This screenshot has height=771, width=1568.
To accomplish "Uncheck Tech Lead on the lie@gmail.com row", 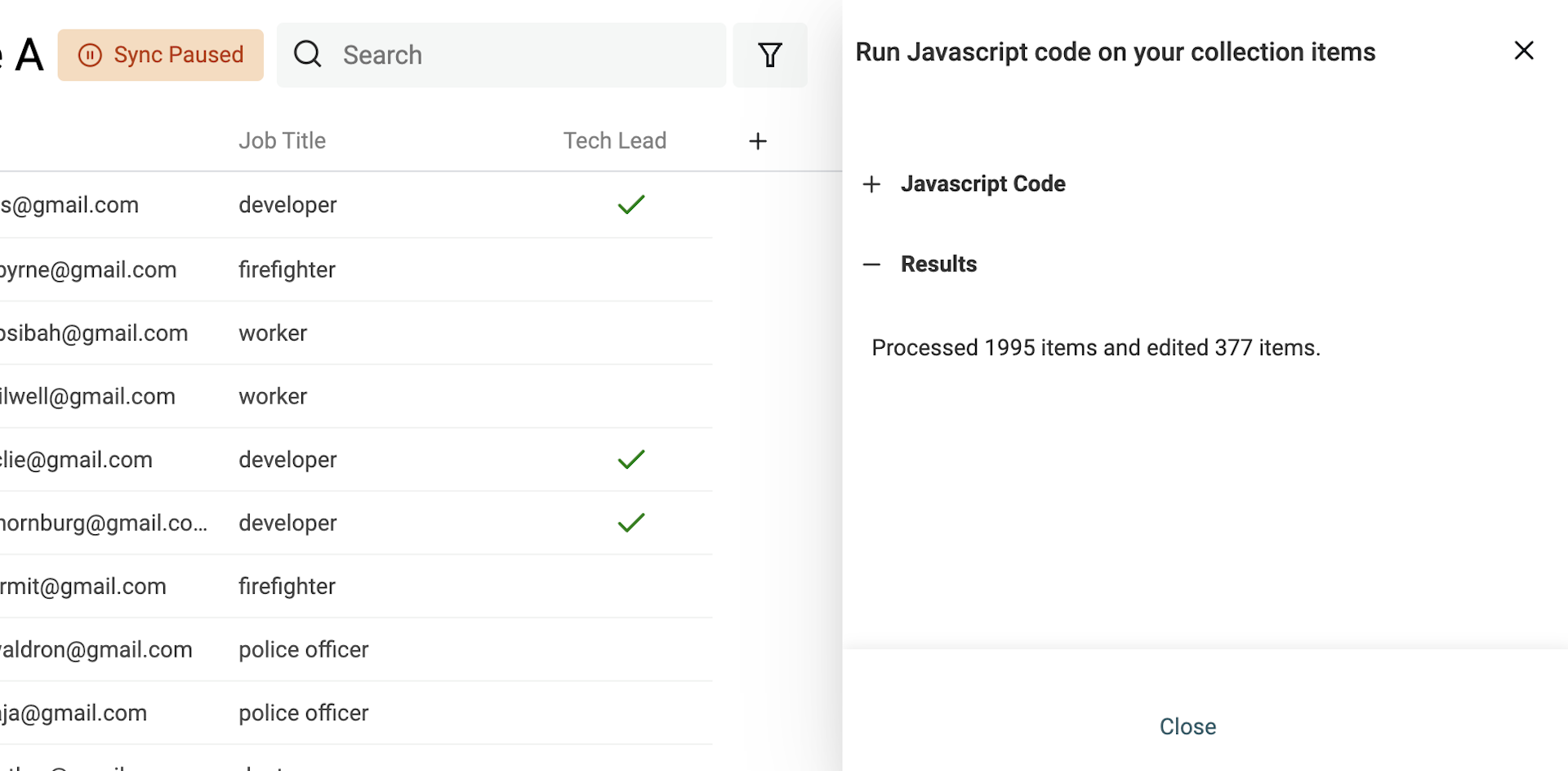I will click(630, 459).
